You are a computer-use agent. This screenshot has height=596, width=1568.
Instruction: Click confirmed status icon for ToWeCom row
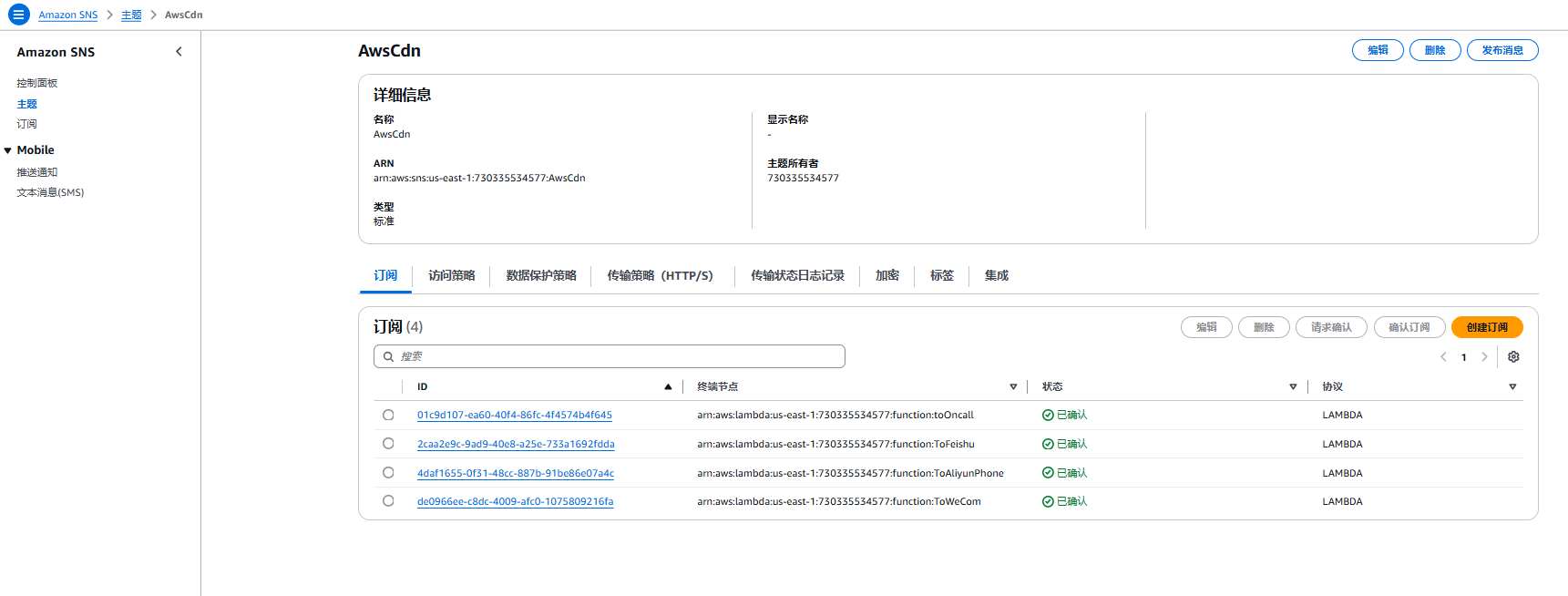click(x=1048, y=501)
